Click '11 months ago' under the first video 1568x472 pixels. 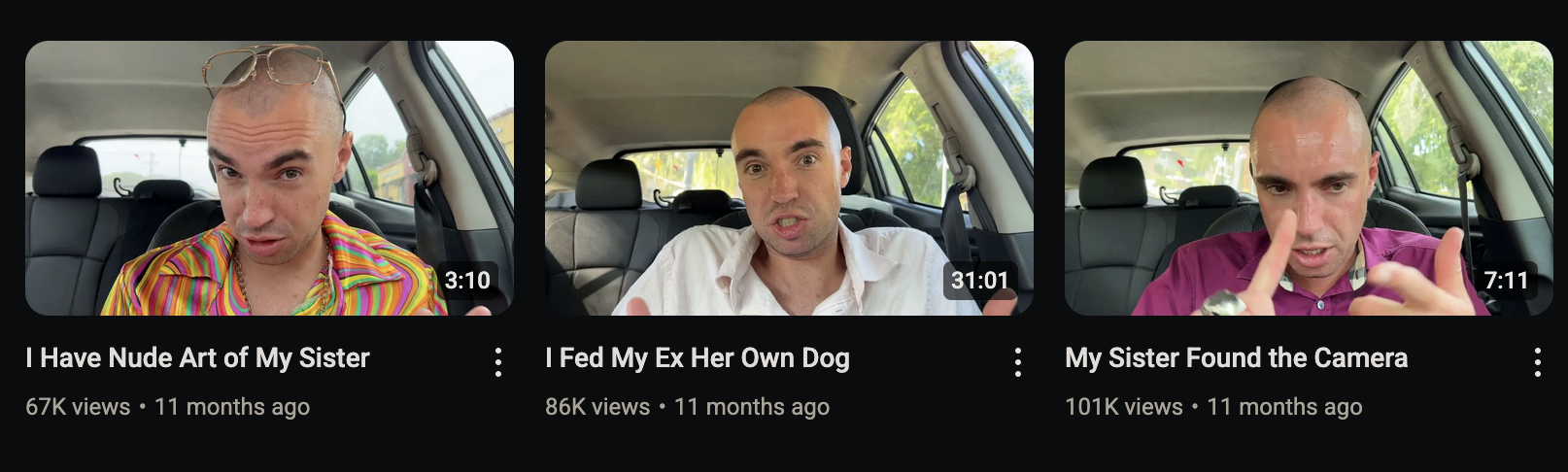pyautogui.click(x=232, y=407)
